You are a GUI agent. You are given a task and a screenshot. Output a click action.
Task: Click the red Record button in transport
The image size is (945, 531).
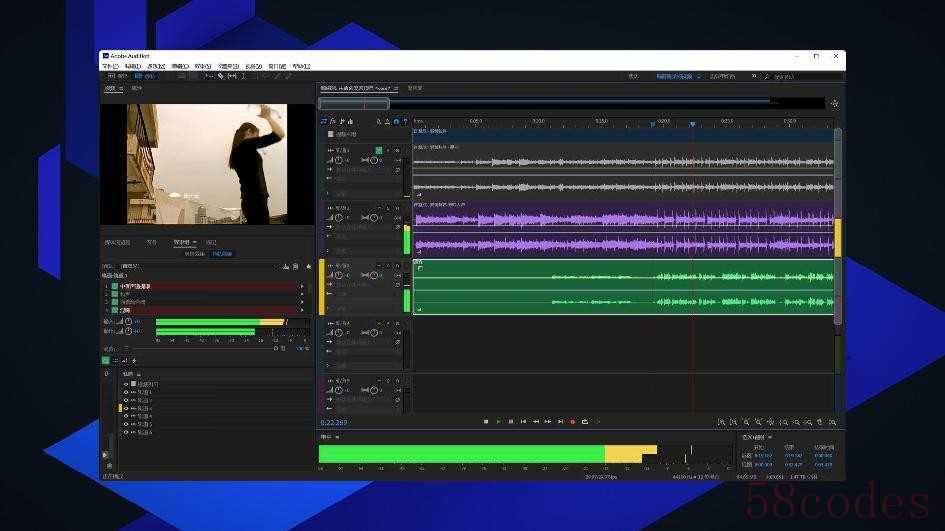[573, 422]
